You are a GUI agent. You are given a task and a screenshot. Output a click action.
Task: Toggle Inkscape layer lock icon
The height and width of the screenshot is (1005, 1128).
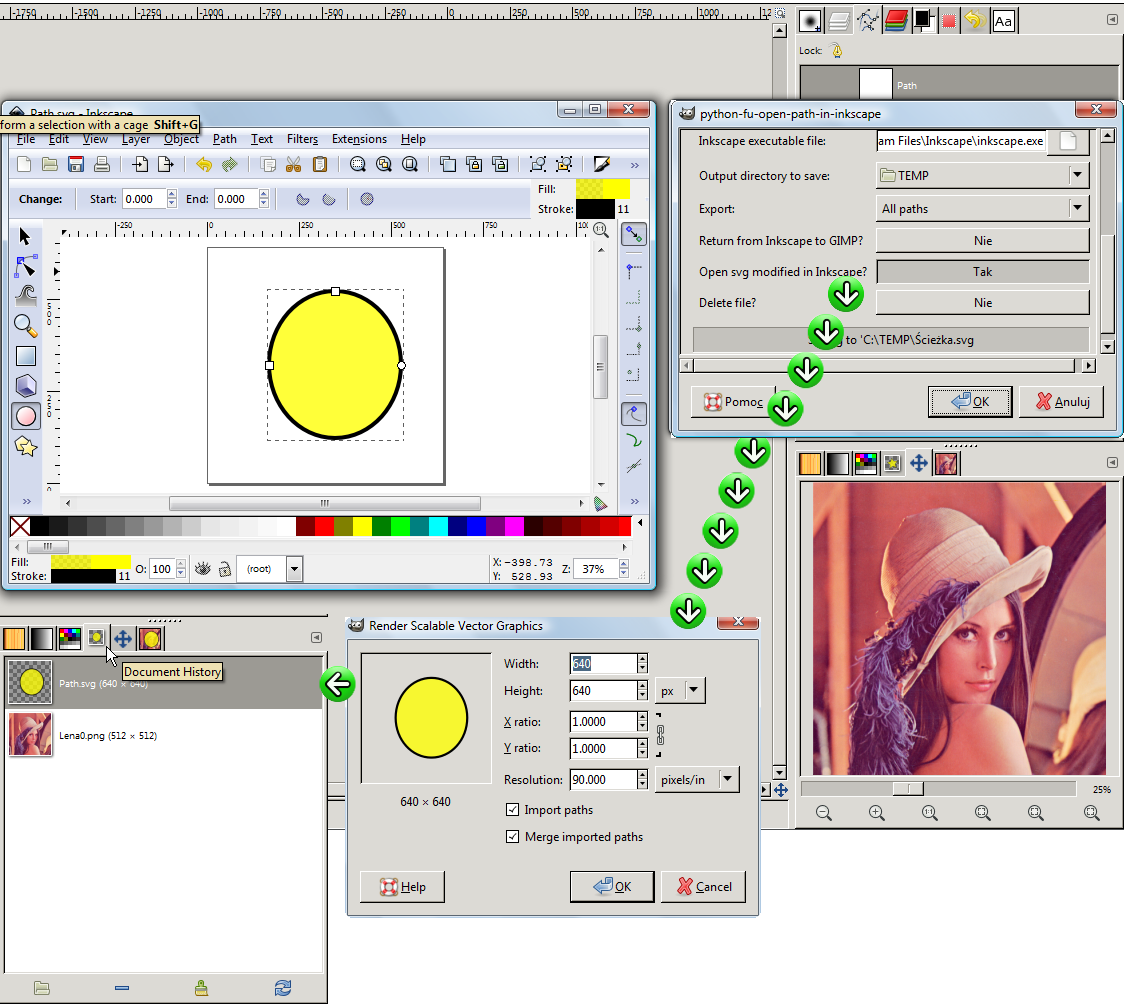coord(225,569)
